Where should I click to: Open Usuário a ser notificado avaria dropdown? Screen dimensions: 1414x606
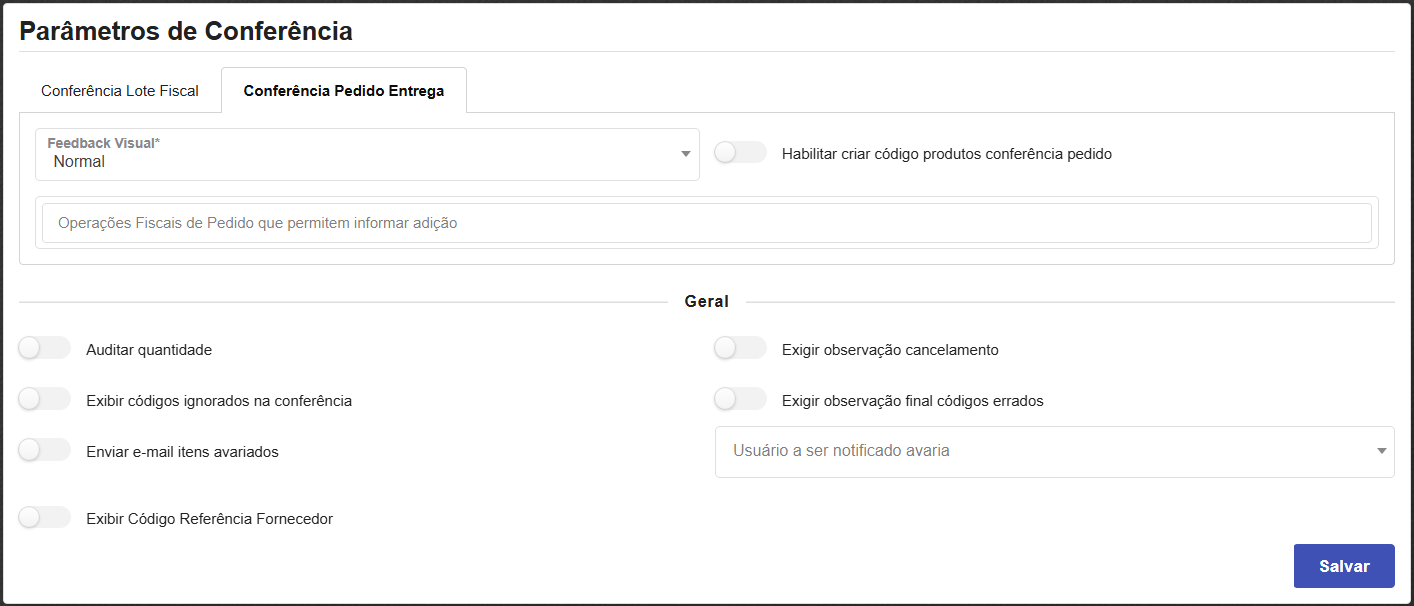1040,451
